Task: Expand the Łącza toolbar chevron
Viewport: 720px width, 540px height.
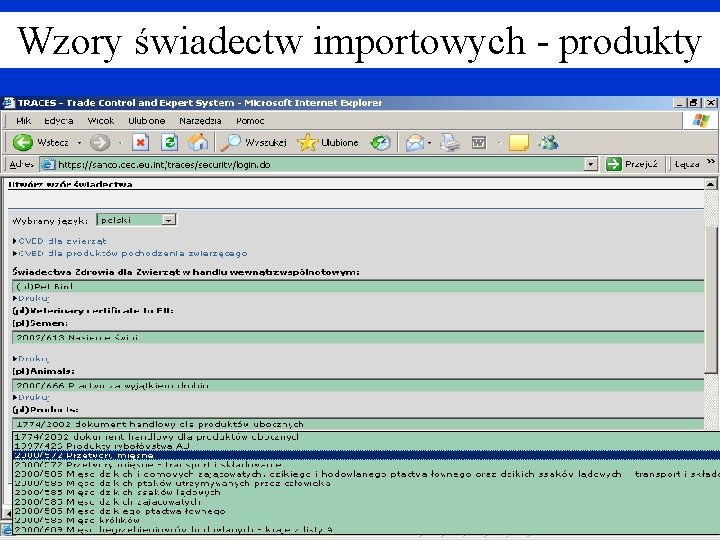Action: click(711, 161)
